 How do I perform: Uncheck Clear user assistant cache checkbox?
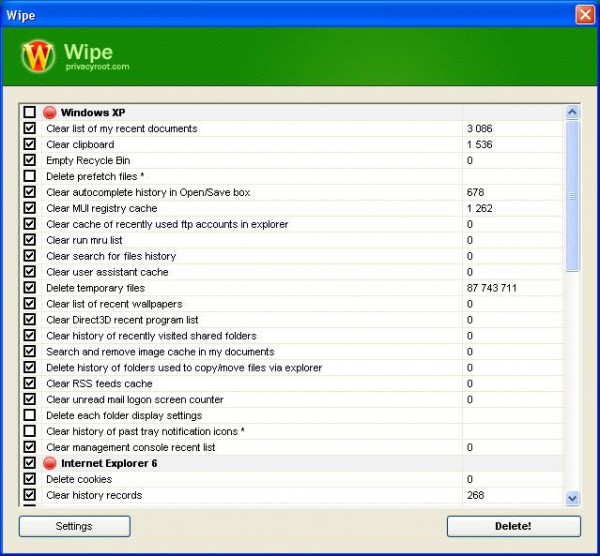(x=29, y=272)
